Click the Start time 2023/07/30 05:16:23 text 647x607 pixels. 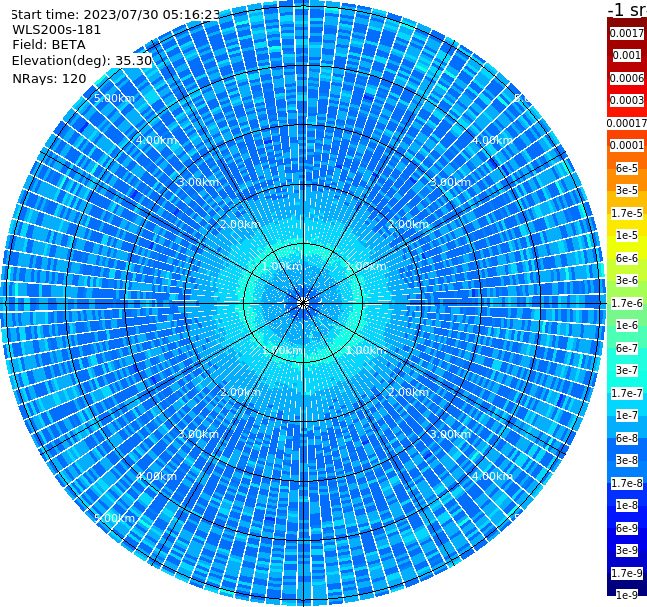click(115, 14)
